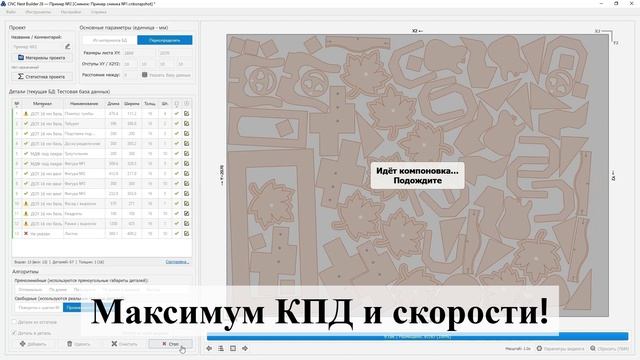Open the Настройки menu
Screen dimensions: 640x360
pos(71,12)
